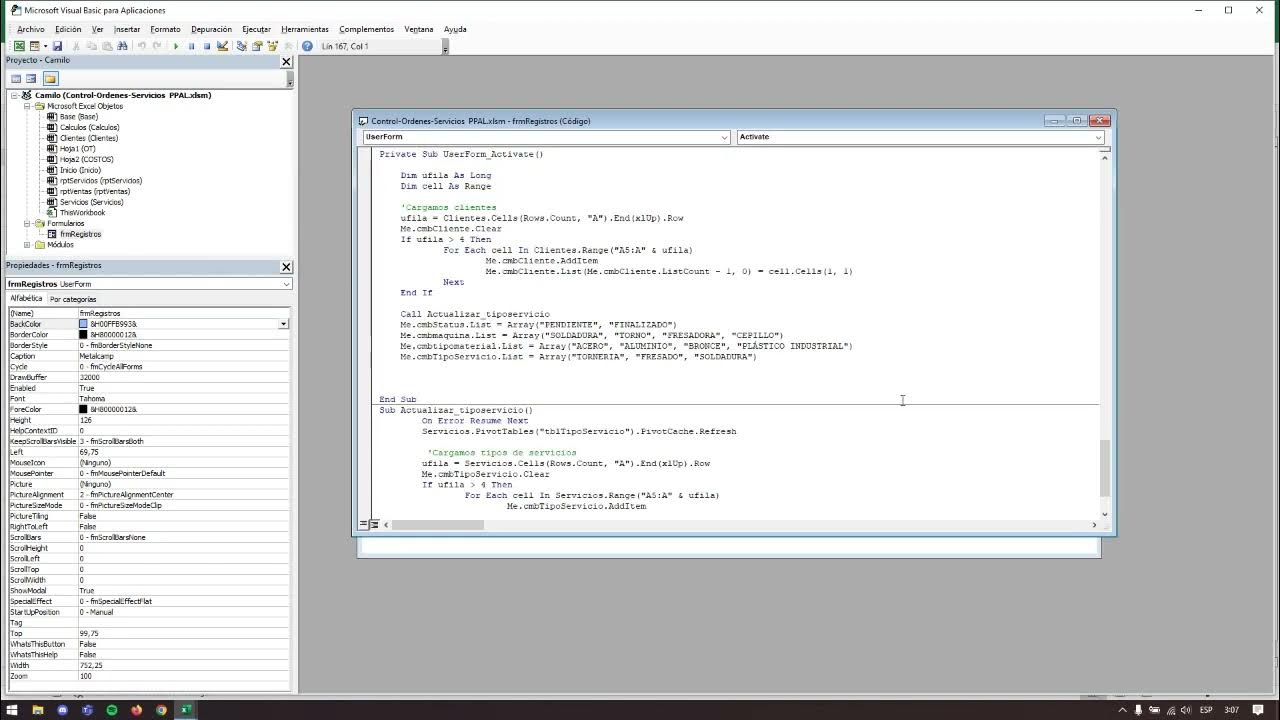Open the Object Browser toolbar icon
The height and width of the screenshot is (720, 1280).
(272, 46)
